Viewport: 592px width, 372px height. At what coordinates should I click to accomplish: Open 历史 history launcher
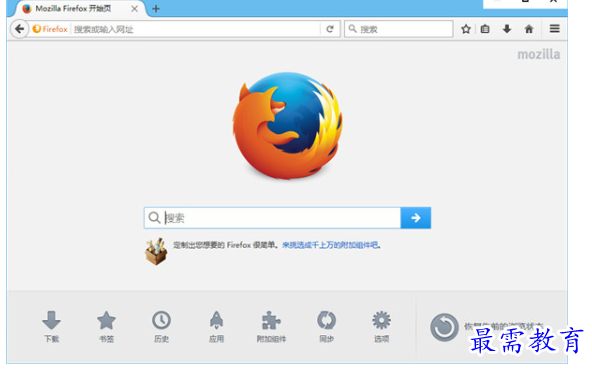tap(161, 327)
